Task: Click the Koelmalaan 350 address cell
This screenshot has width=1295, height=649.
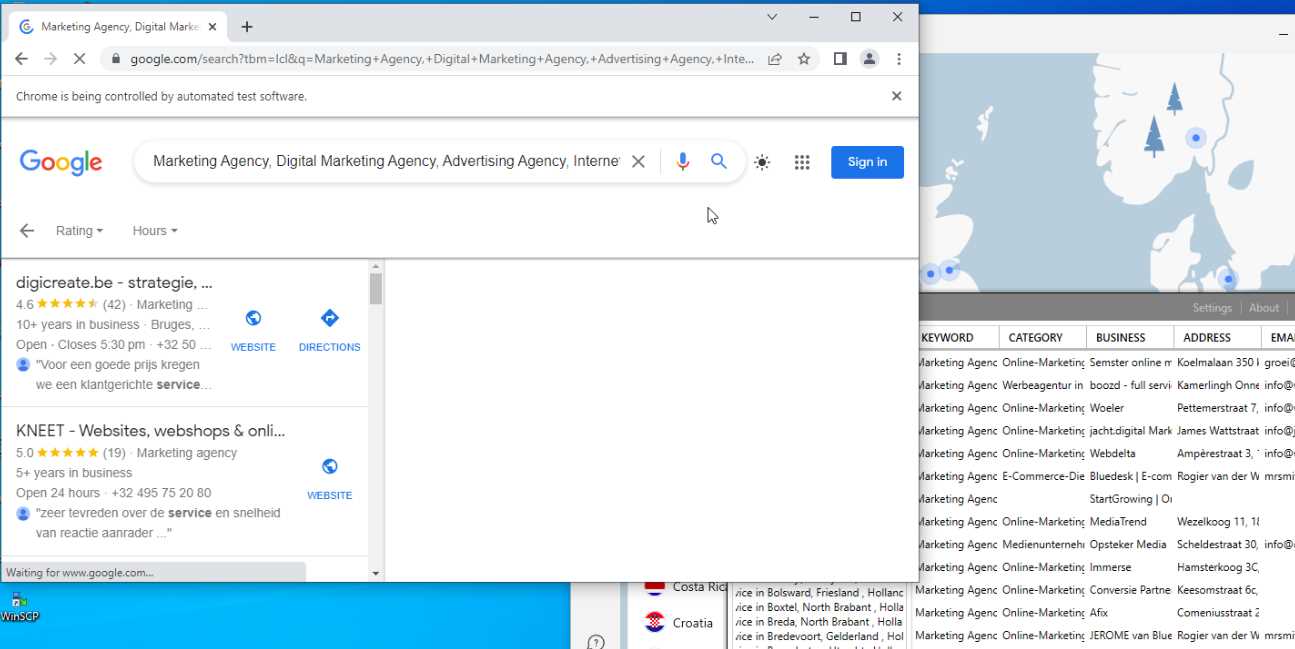Action: pos(1217,363)
